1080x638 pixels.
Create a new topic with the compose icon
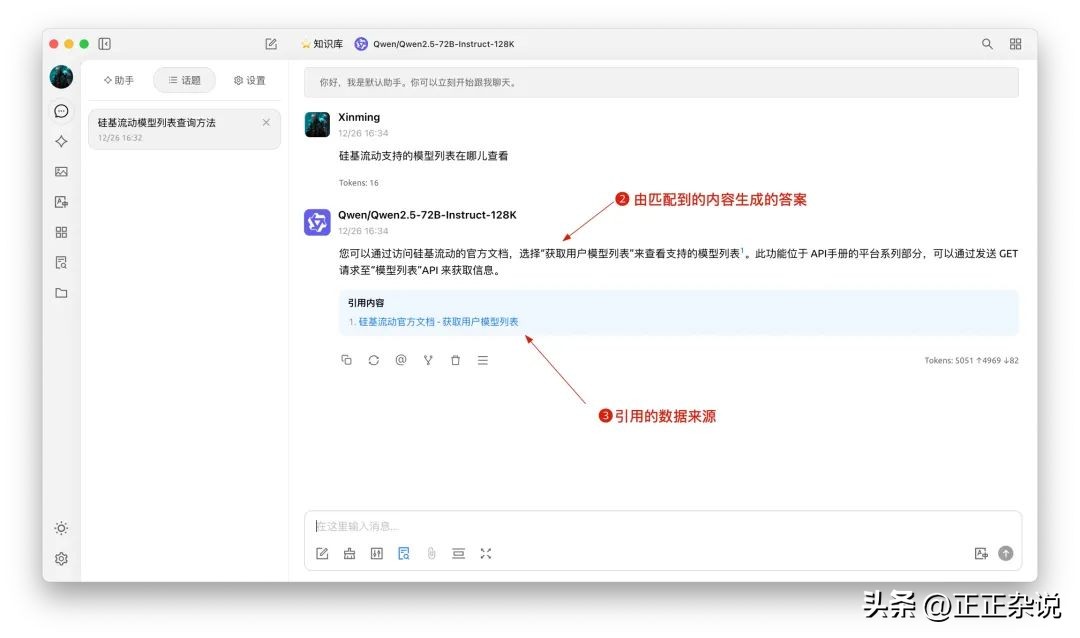[271, 44]
